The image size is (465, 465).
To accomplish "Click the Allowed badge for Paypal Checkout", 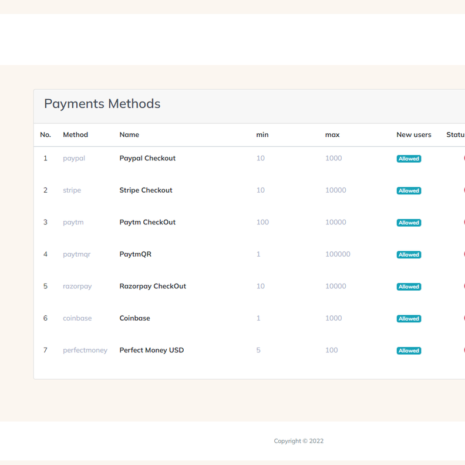I will click(x=409, y=159).
